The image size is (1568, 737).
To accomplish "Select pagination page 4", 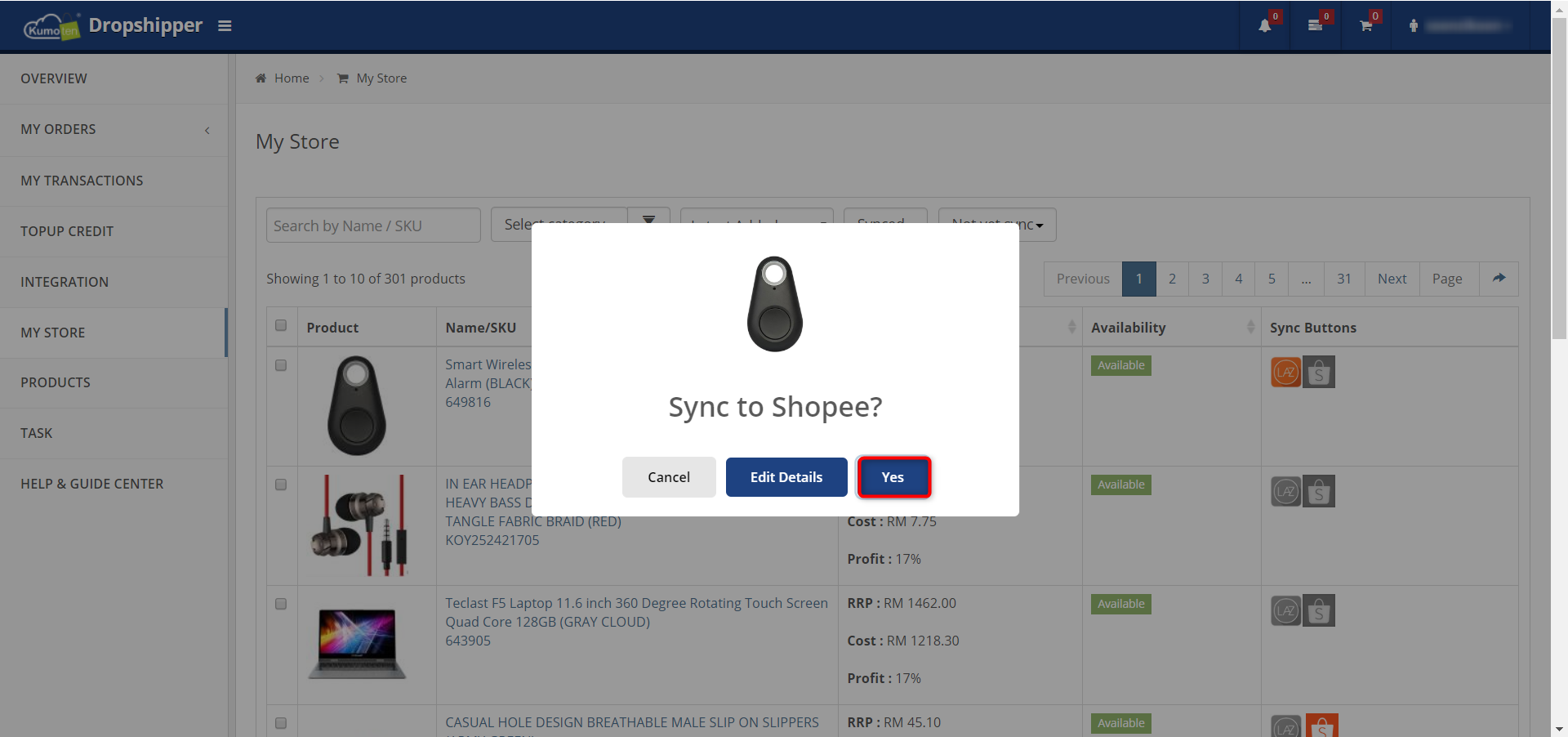I will (1239, 279).
